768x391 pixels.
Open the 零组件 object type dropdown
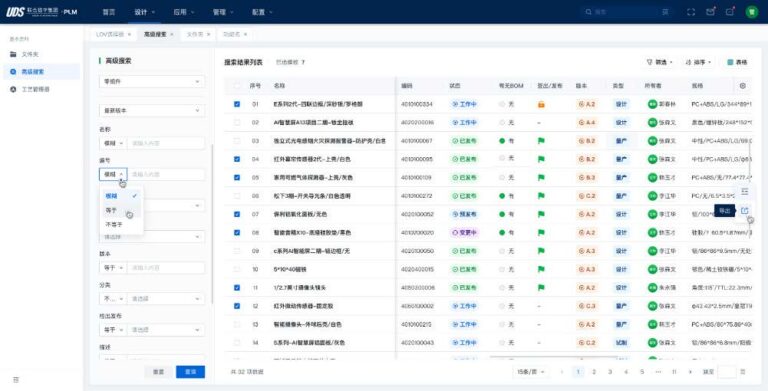click(152, 81)
